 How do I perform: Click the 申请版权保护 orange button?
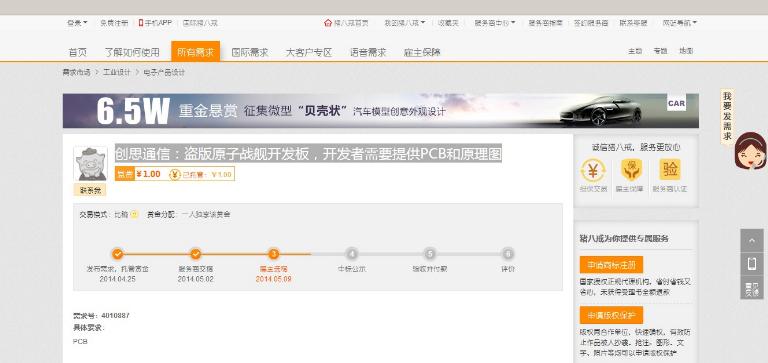[x=611, y=315]
